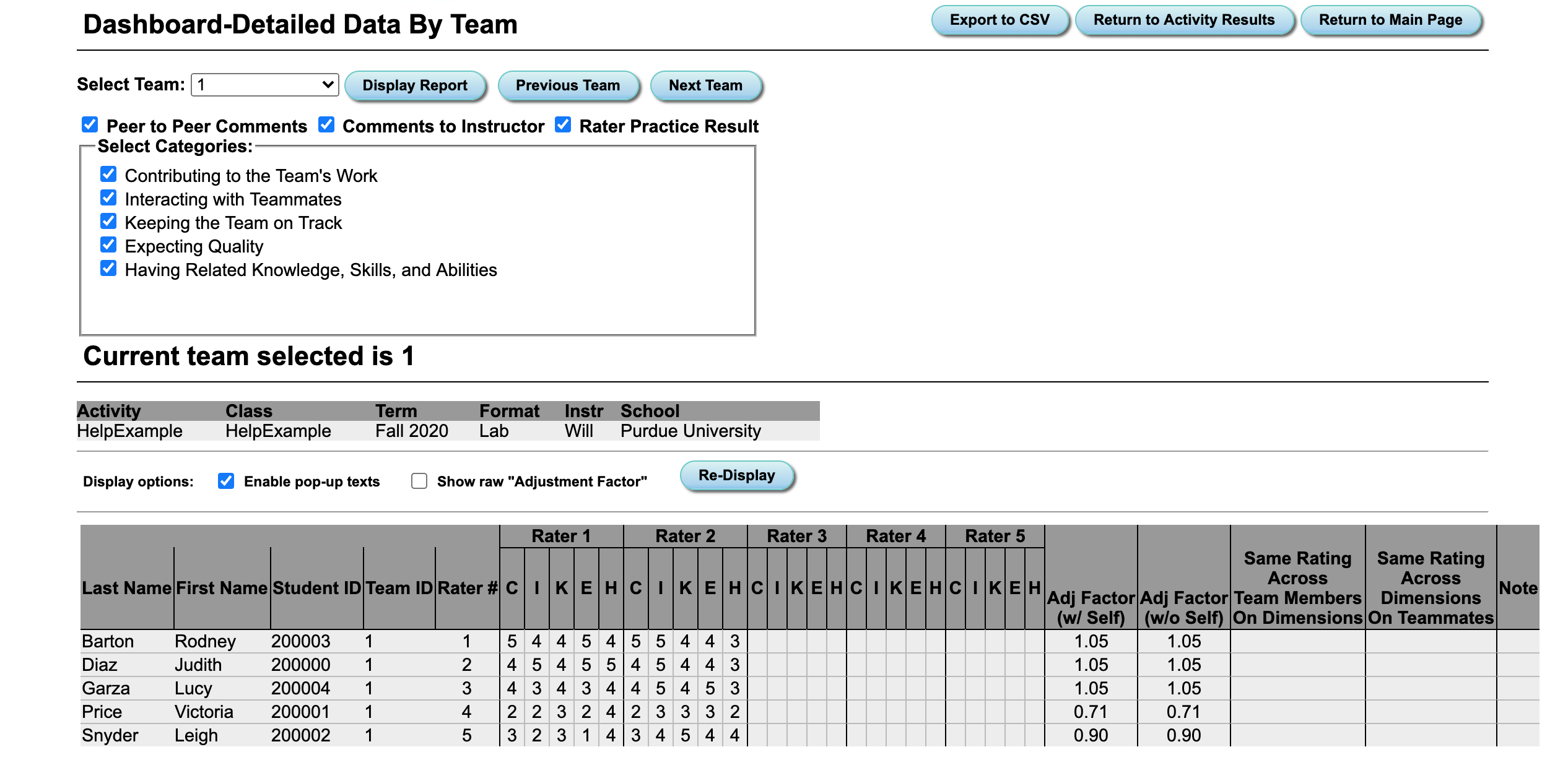Select Previous Team

pos(568,85)
